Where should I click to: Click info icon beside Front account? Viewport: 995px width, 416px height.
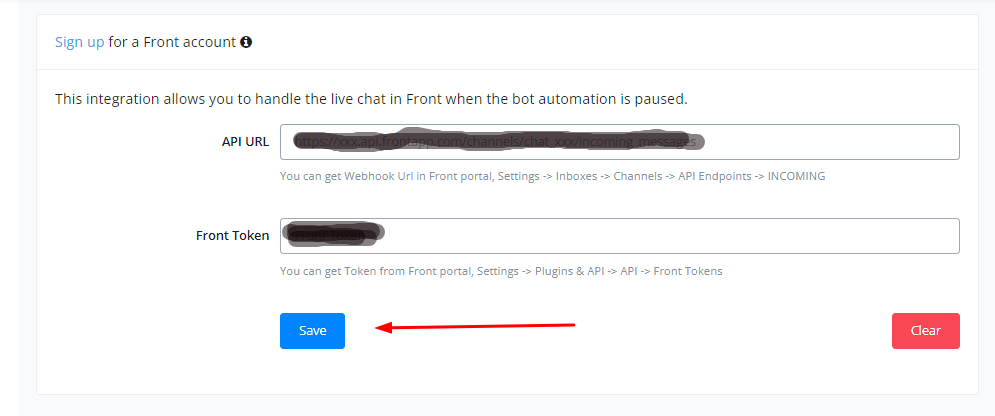pos(246,43)
